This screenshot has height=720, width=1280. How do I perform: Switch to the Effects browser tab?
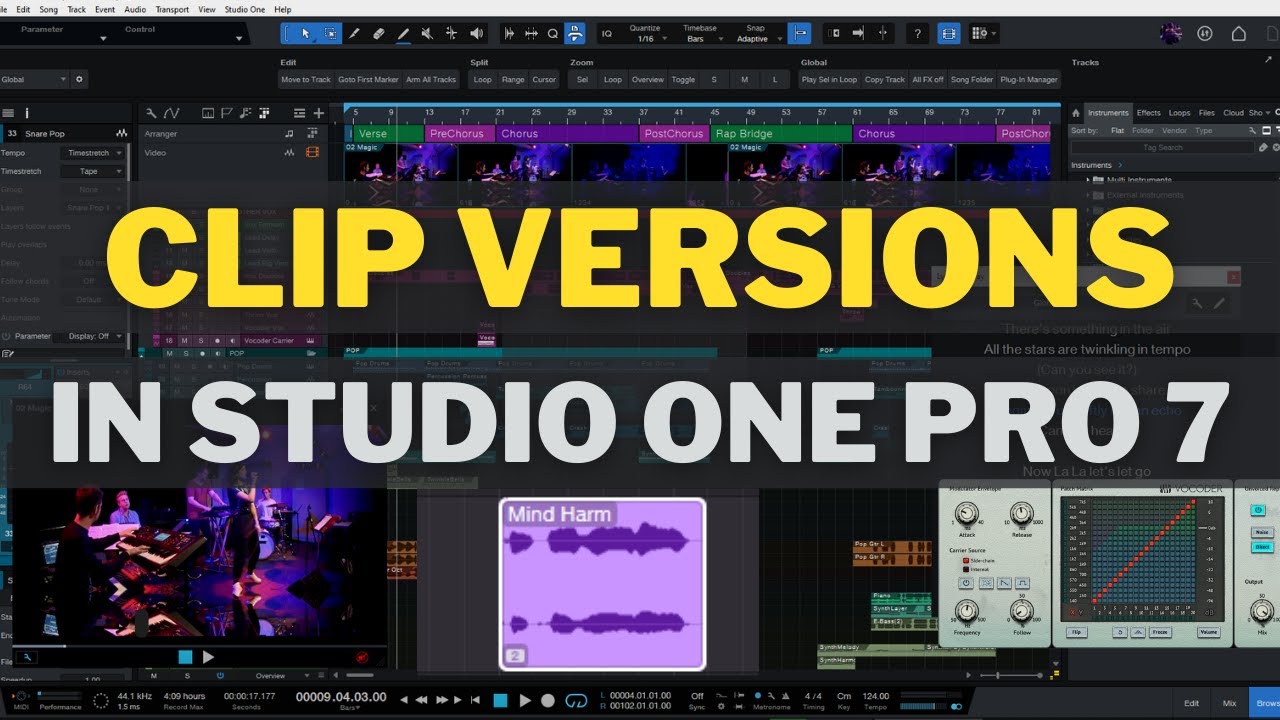(x=1149, y=113)
